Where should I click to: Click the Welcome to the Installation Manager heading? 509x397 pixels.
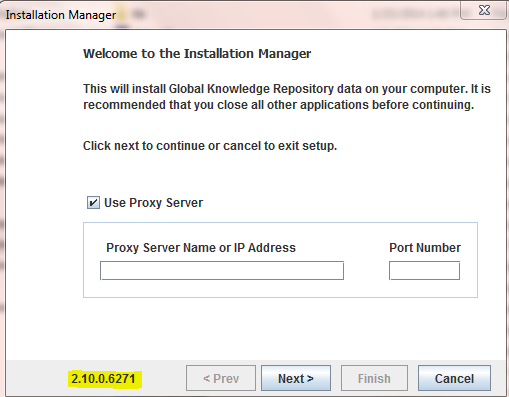[197, 54]
